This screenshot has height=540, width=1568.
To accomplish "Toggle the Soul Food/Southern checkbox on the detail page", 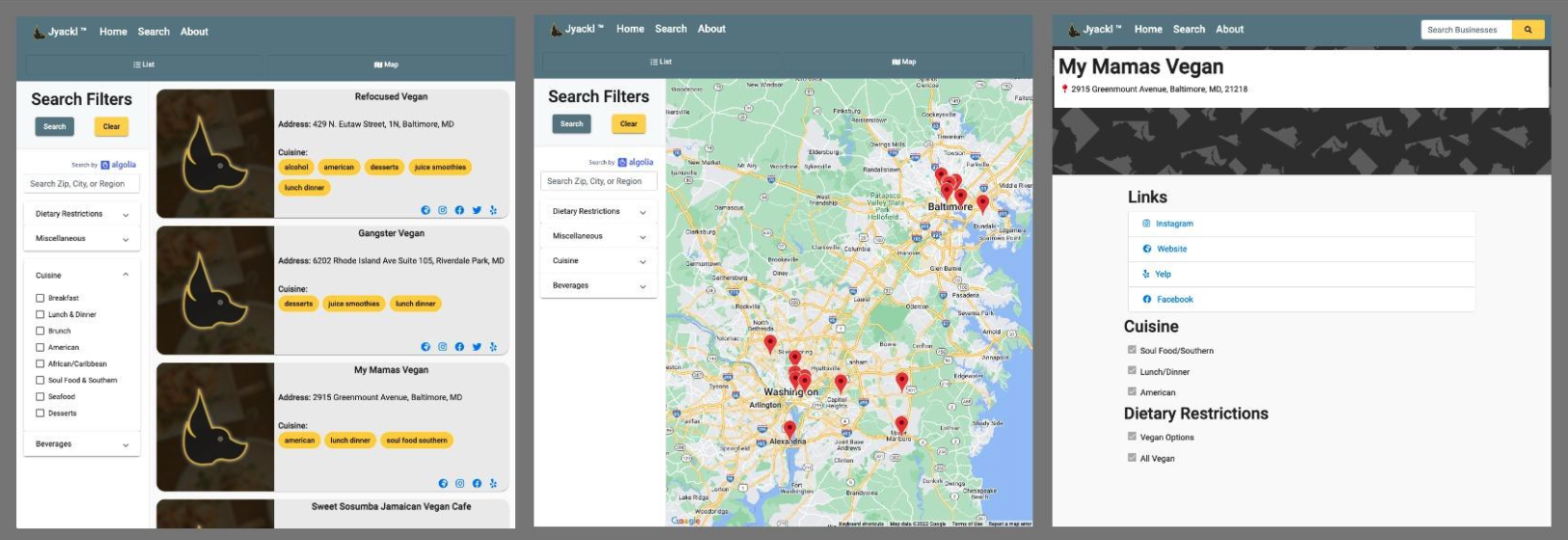I will 1132,350.
